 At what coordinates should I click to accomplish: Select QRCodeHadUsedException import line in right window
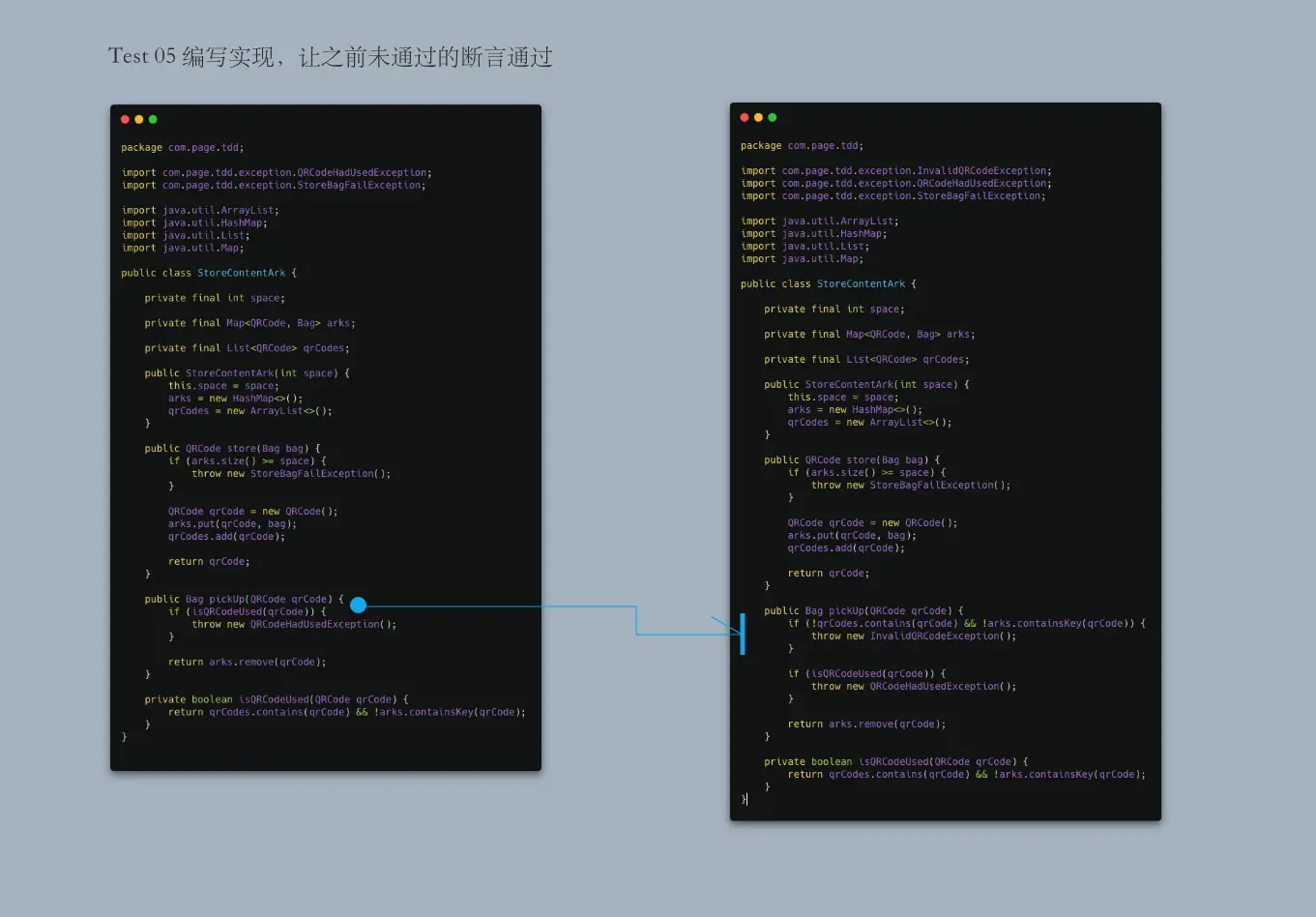(x=896, y=184)
